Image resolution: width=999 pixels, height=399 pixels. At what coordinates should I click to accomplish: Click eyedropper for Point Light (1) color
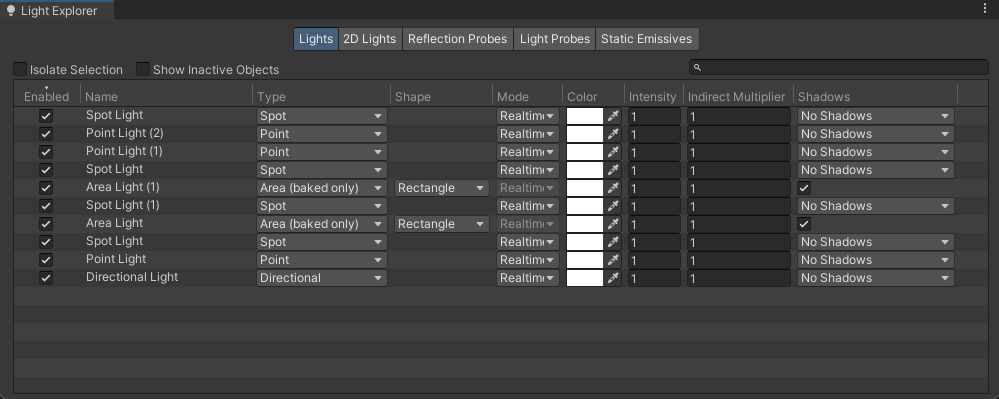pos(613,152)
